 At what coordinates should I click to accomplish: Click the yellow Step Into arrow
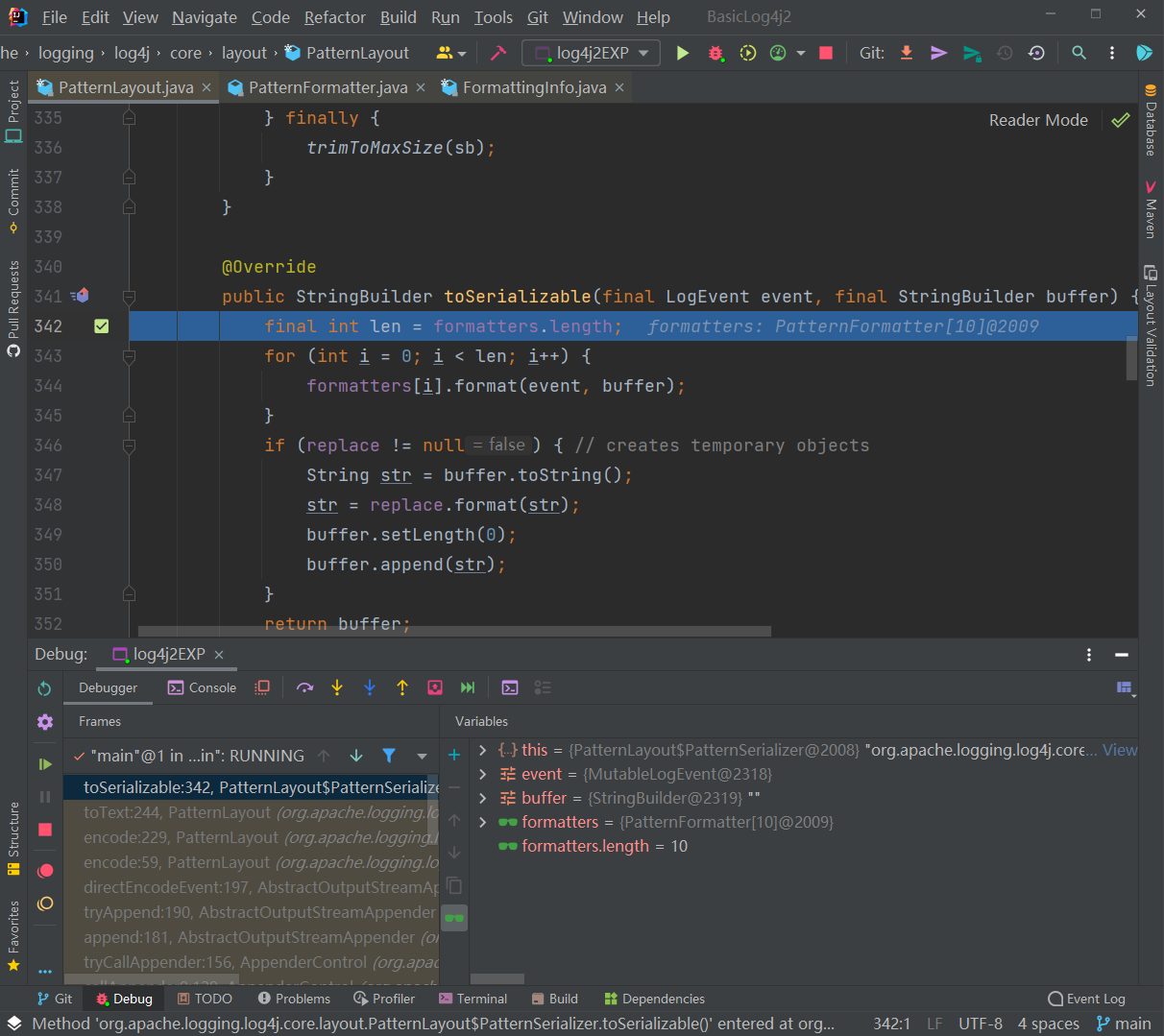(337, 687)
